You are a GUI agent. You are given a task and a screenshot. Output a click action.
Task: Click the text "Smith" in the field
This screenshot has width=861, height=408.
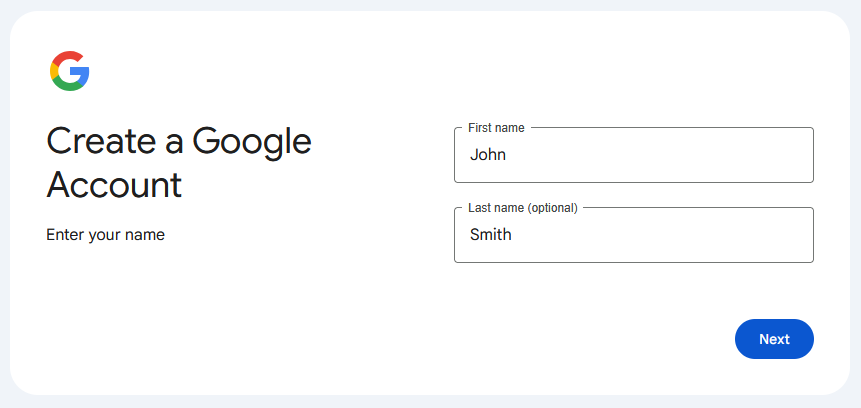[491, 235]
